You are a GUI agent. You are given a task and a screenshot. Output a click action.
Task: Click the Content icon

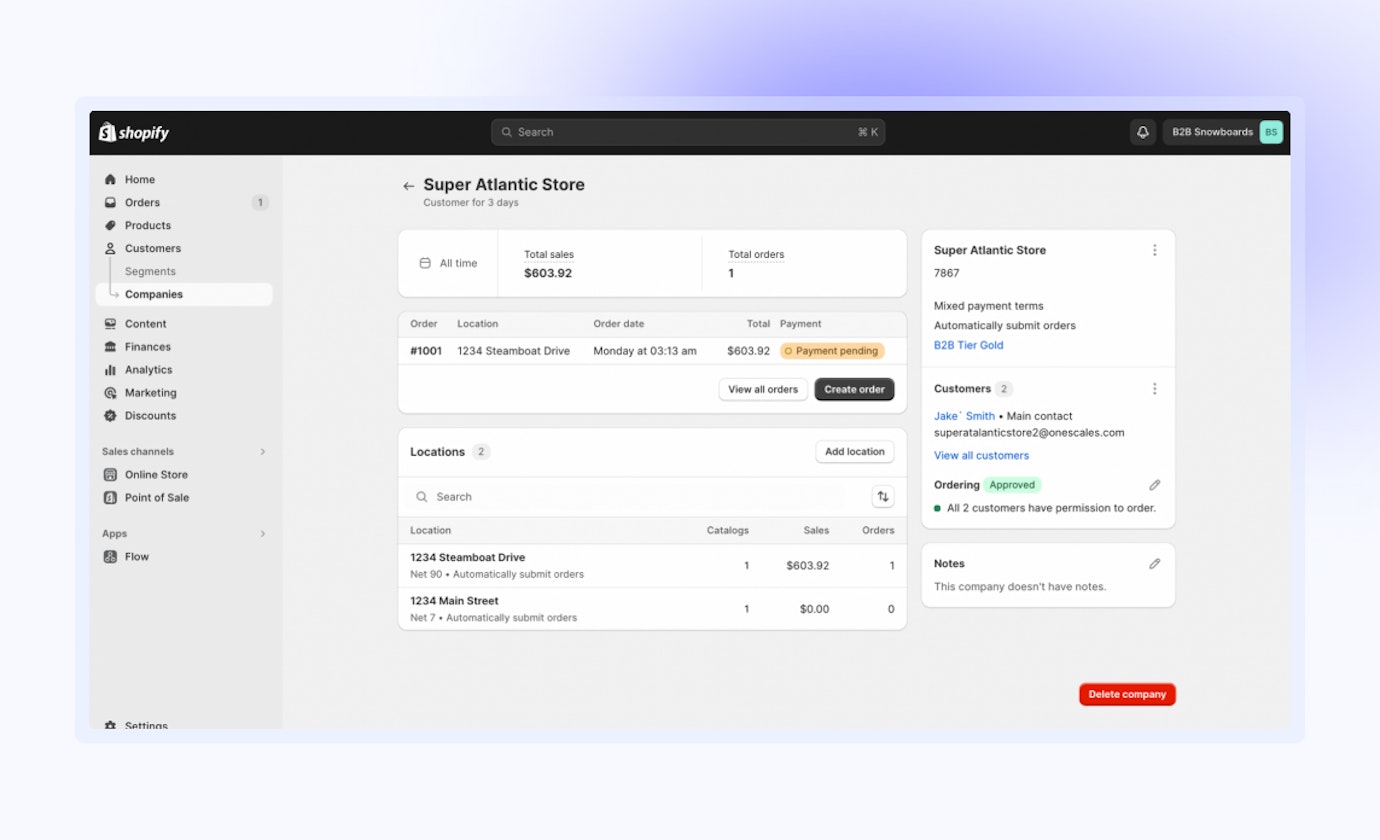(x=110, y=324)
